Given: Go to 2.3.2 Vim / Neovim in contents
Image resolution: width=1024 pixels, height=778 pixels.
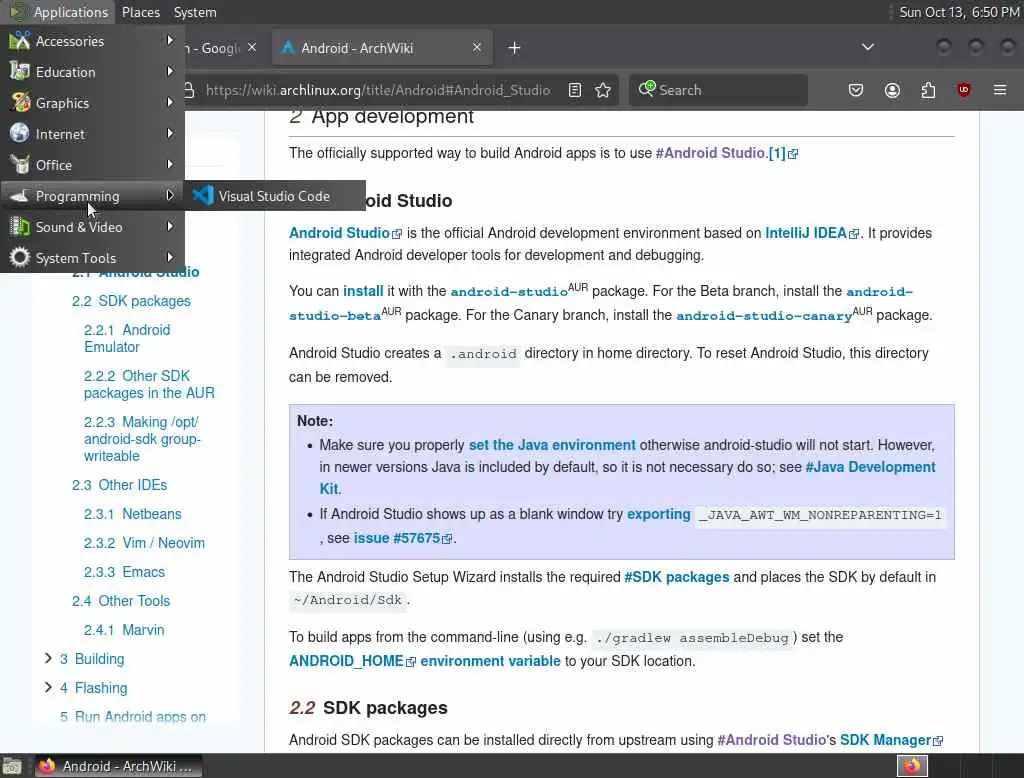Looking at the screenshot, I should (x=144, y=543).
